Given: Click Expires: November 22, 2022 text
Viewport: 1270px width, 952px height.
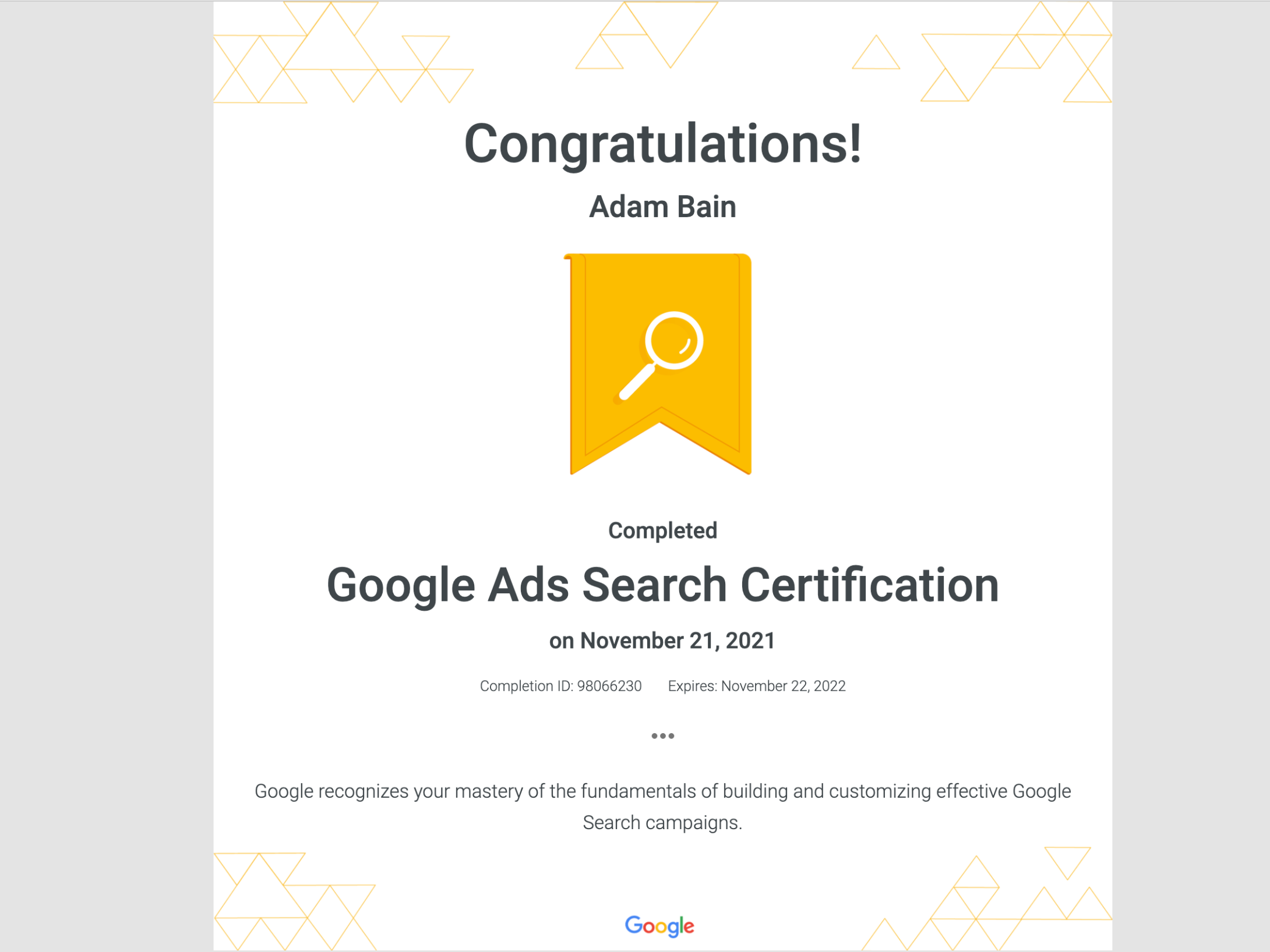Looking at the screenshot, I should [756, 686].
